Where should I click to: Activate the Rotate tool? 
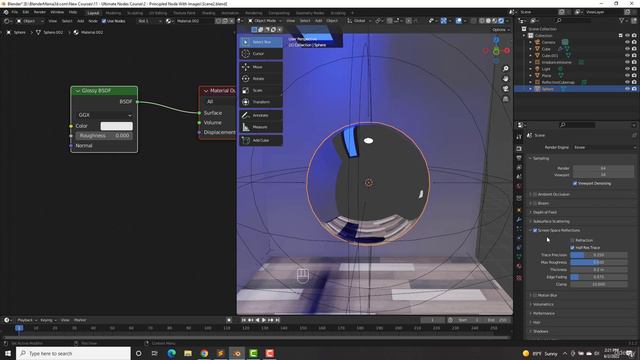pyautogui.click(x=261, y=78)
